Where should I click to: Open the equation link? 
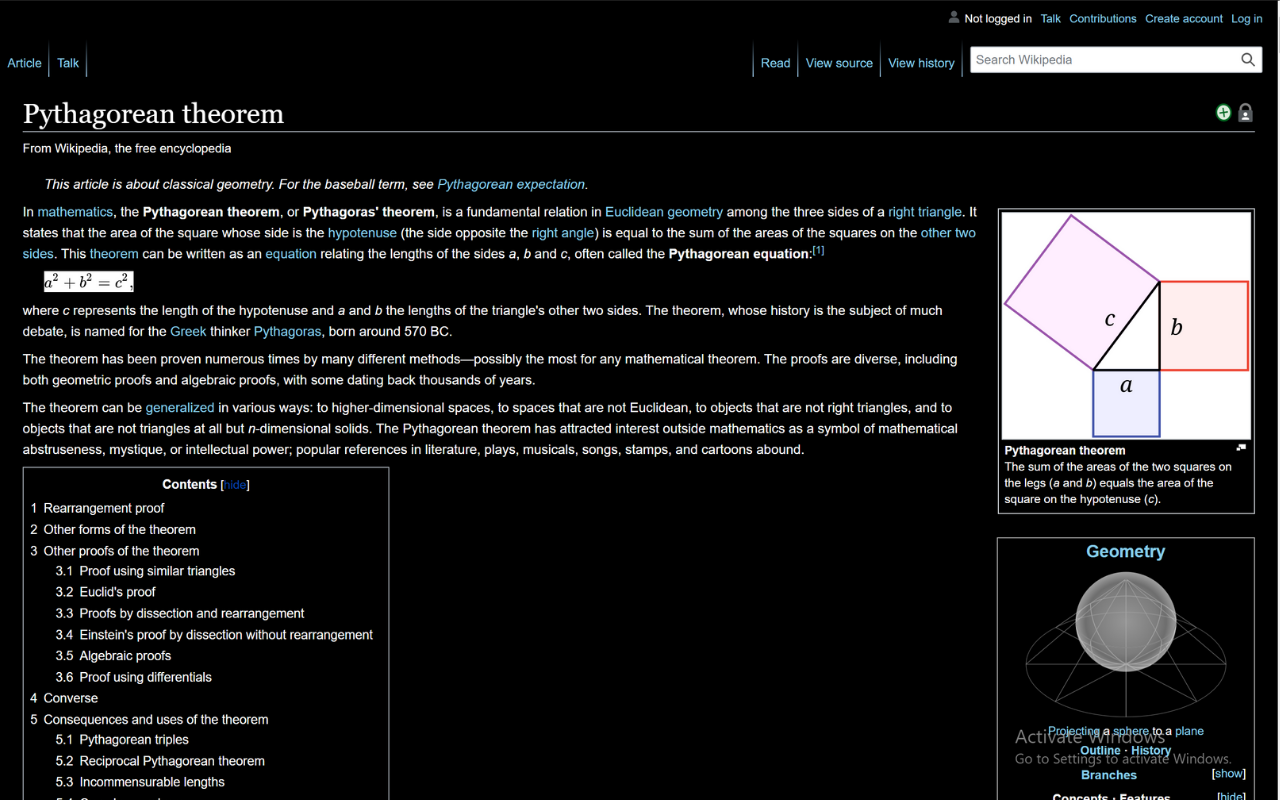pyautogui.click(x=291, y=254)
